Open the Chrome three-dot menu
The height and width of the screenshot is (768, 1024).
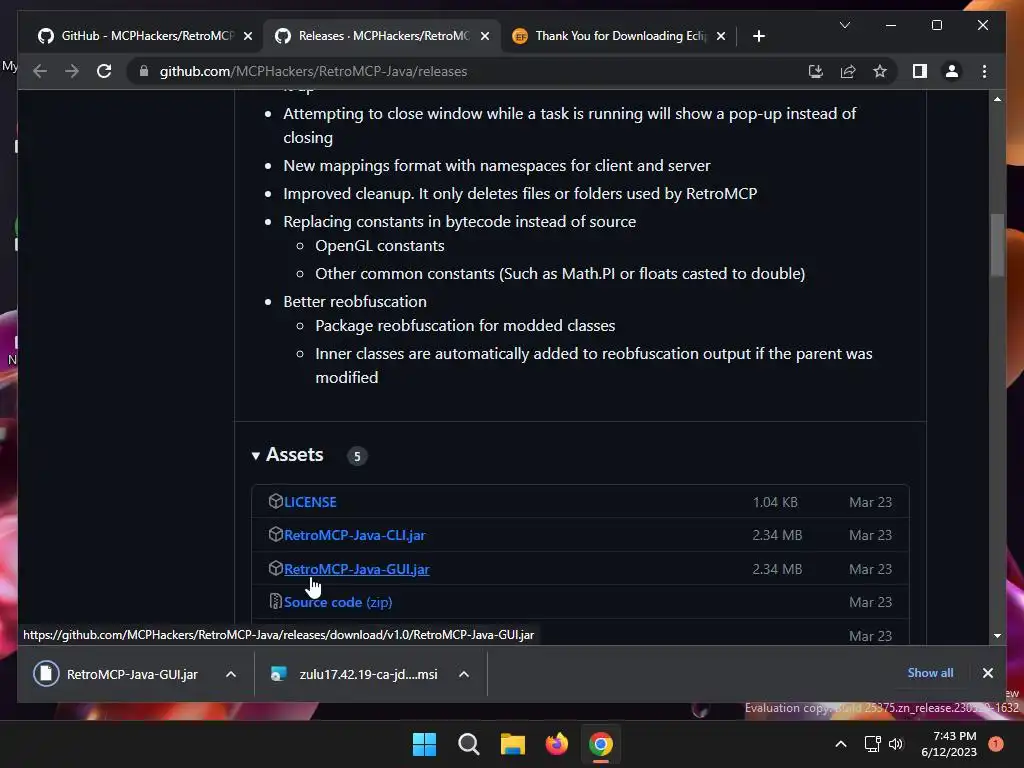[x=984, y=71]
